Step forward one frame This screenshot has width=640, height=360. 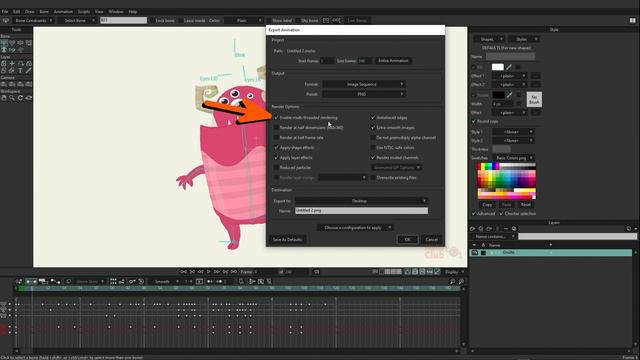[x=217, y=272]
